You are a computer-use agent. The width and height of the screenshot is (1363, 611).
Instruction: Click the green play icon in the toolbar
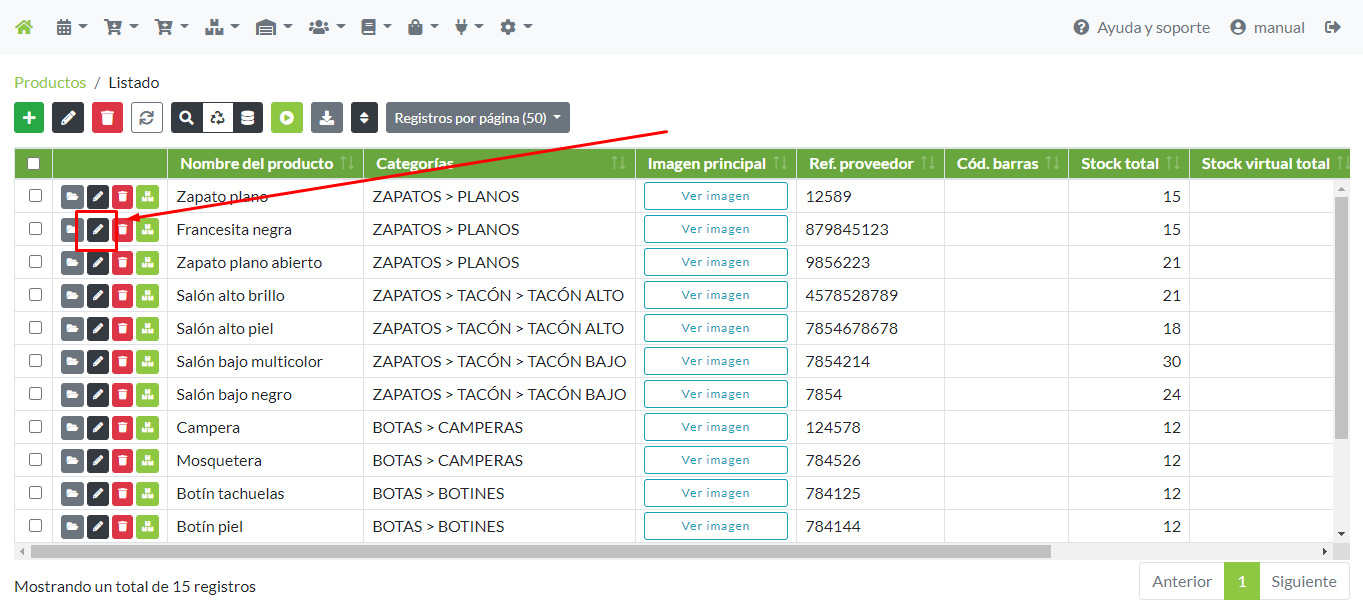pyautogui.click(x=287, y=117)
